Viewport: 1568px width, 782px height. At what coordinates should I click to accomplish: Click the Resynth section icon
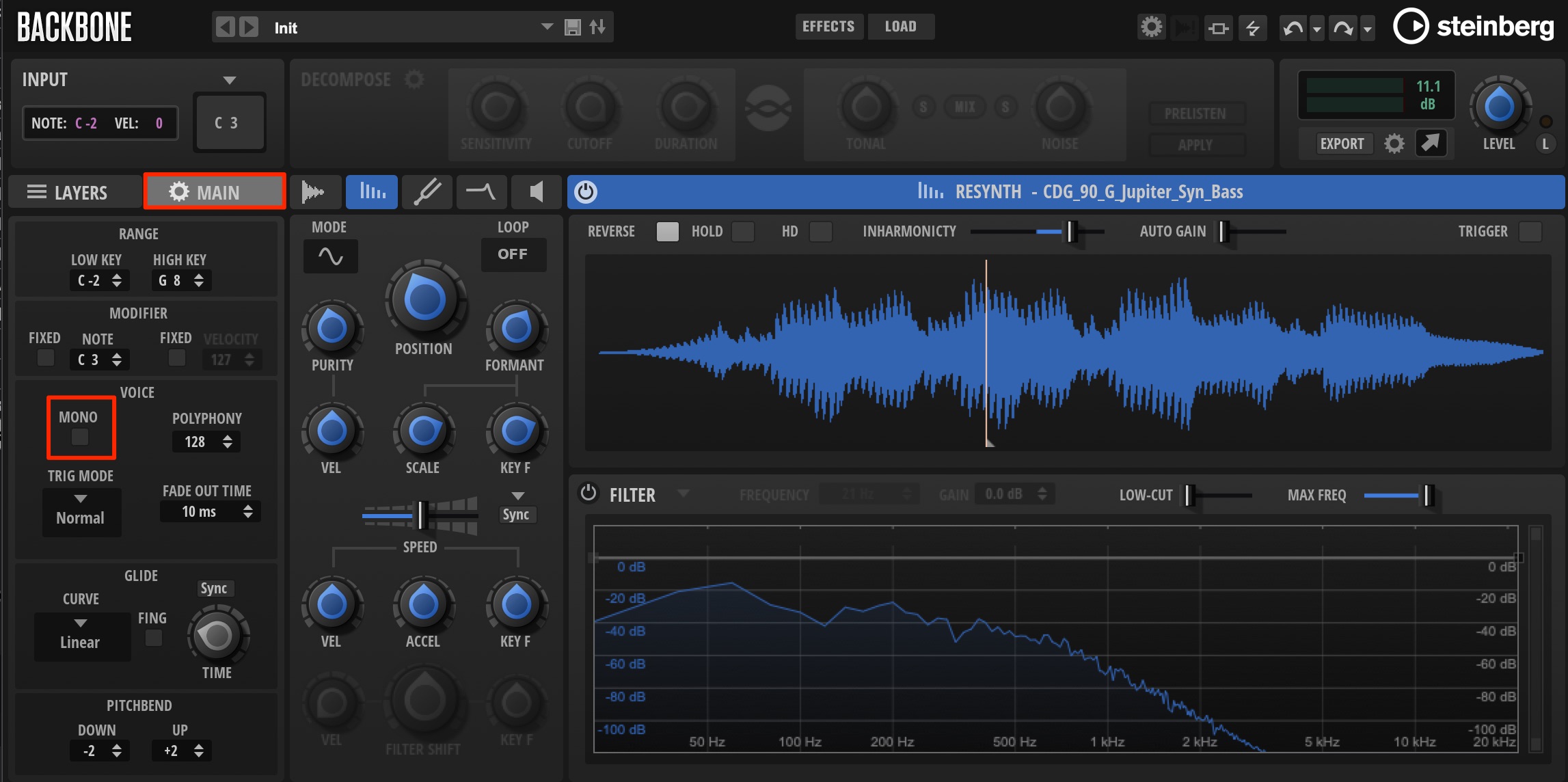(x=372, y=192)
